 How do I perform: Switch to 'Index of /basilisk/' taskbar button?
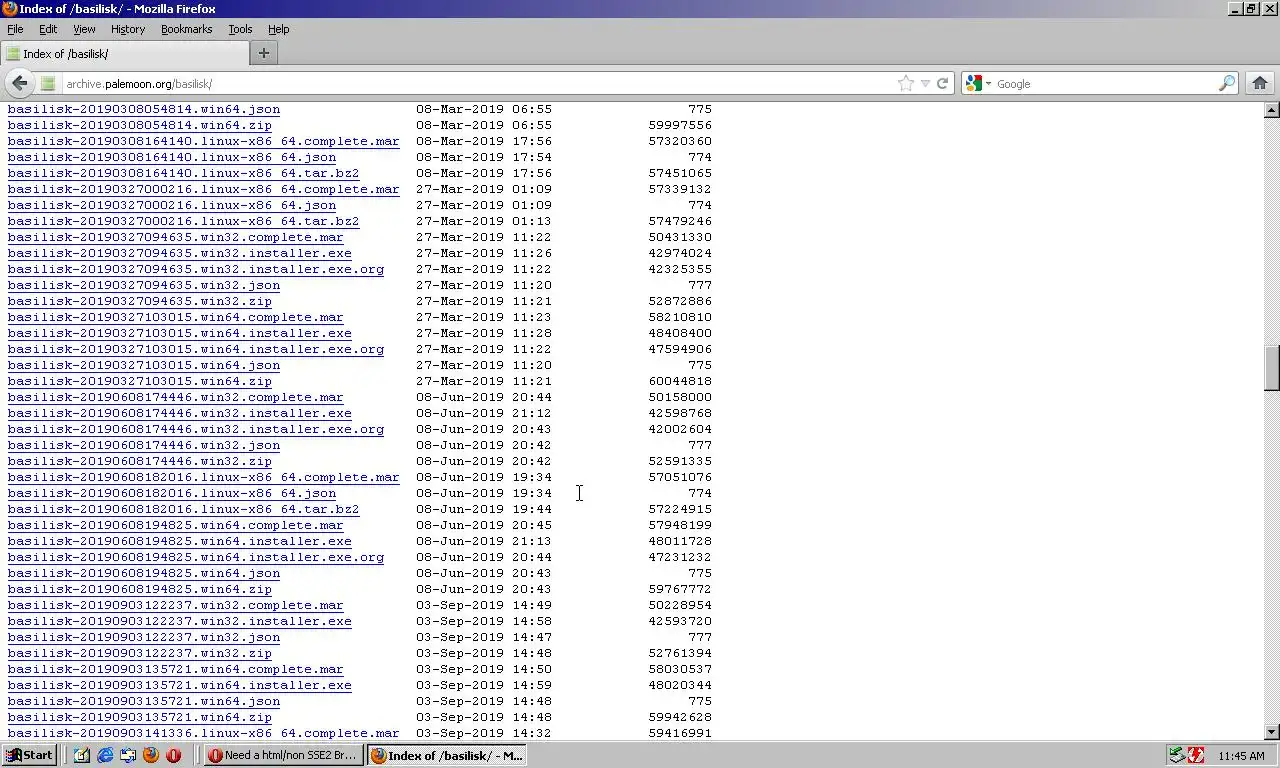click(446, 755)
